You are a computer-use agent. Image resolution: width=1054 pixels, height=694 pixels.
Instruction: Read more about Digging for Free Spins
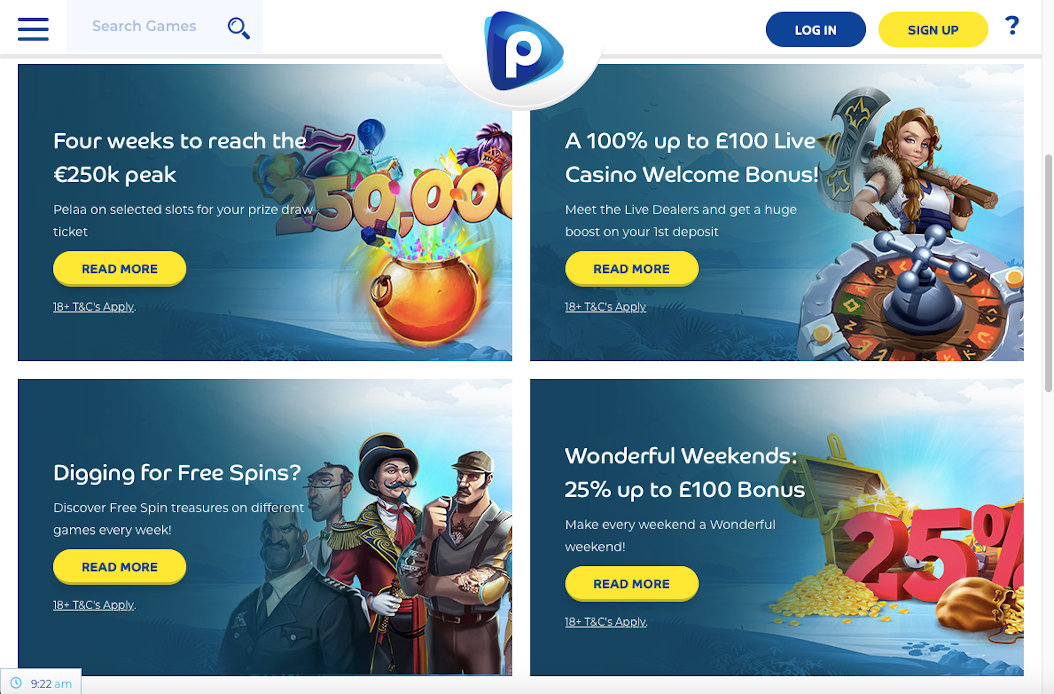(120, 567)
